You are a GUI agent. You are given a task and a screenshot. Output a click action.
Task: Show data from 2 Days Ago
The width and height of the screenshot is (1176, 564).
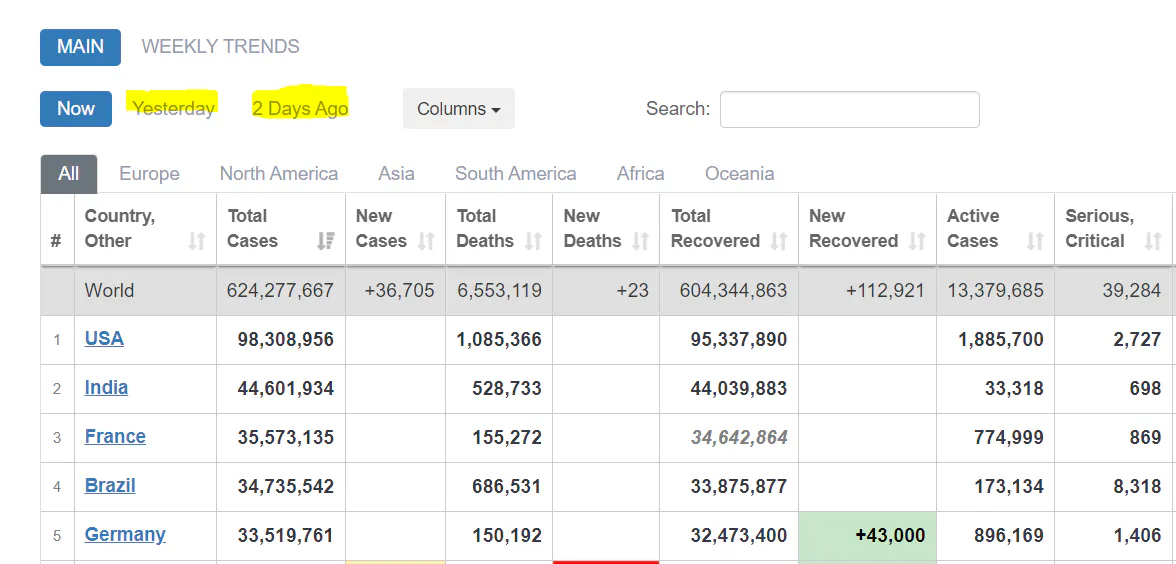coord(300,109)
